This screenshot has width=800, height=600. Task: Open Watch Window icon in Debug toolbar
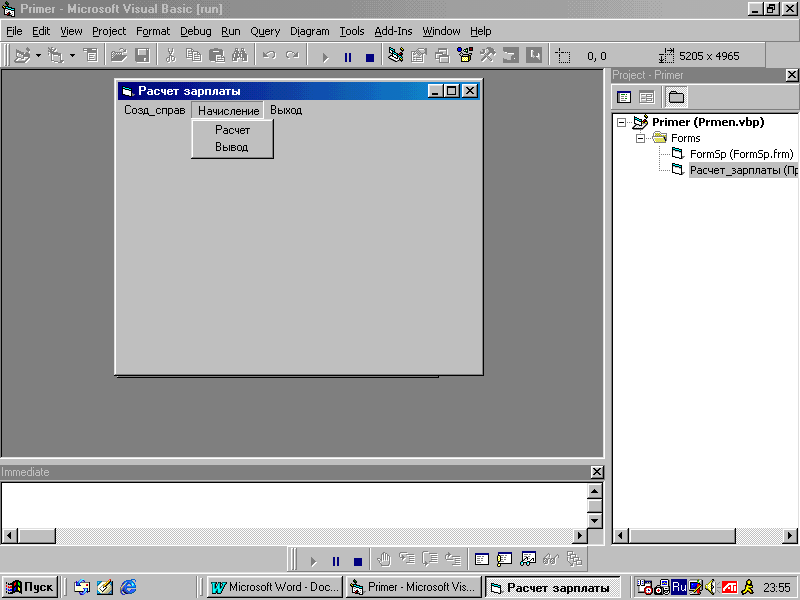(528, 560)
